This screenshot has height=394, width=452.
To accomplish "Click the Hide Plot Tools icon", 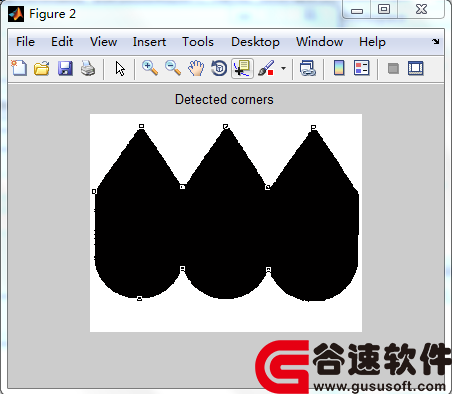I will tap(393, 69).
